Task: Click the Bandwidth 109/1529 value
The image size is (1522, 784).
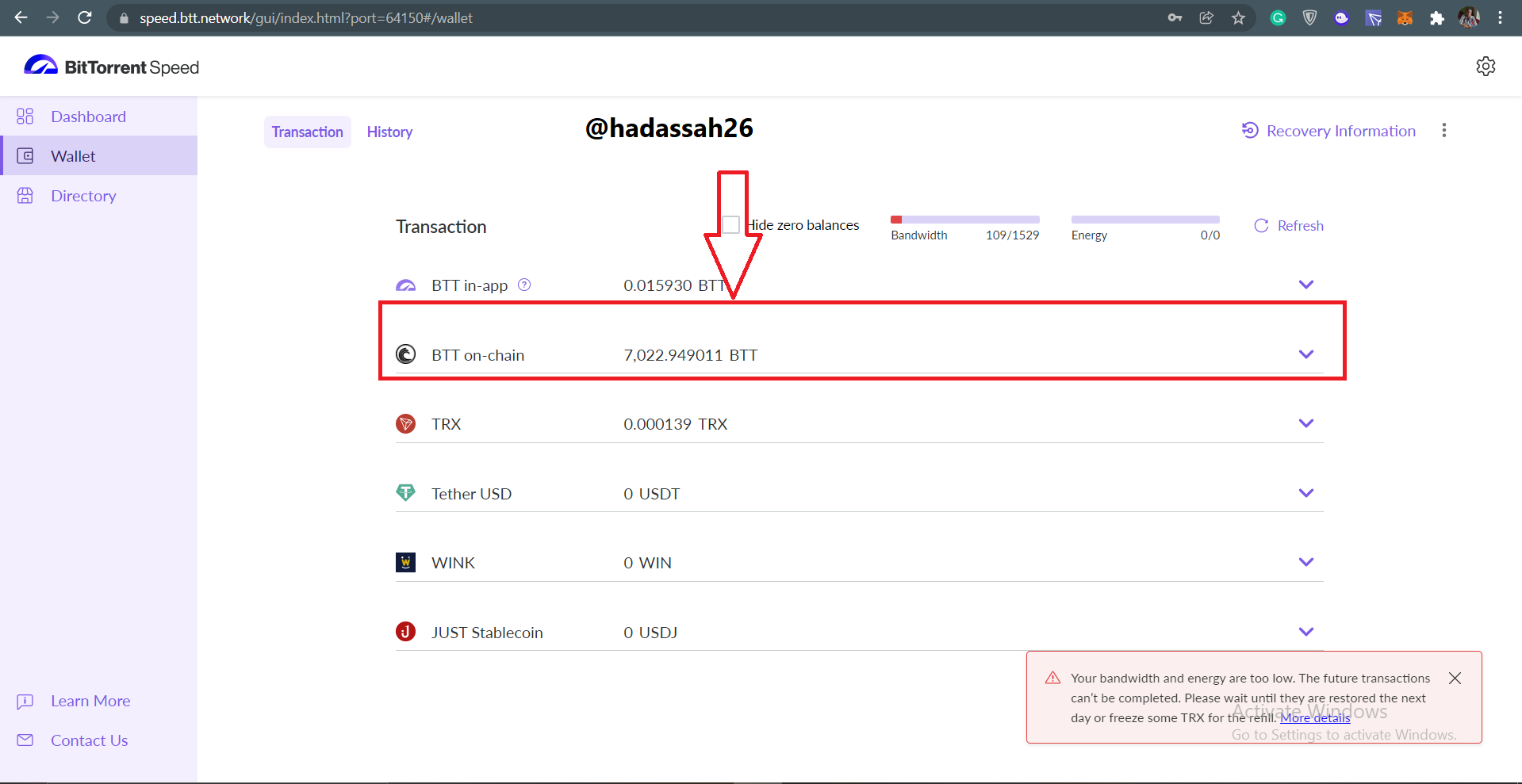Action: (x=1012, y=235)
